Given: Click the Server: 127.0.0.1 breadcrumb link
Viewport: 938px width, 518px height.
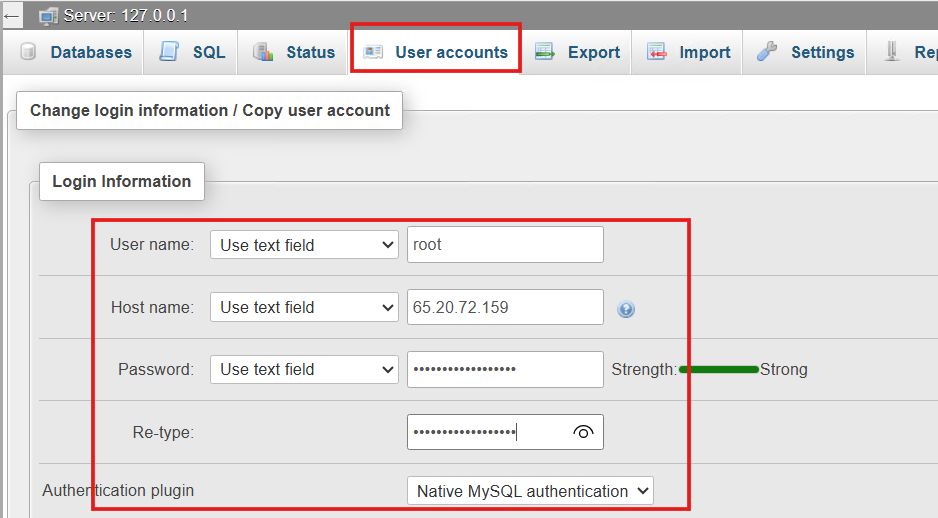Looking at the screenshot, I should 126,16.
